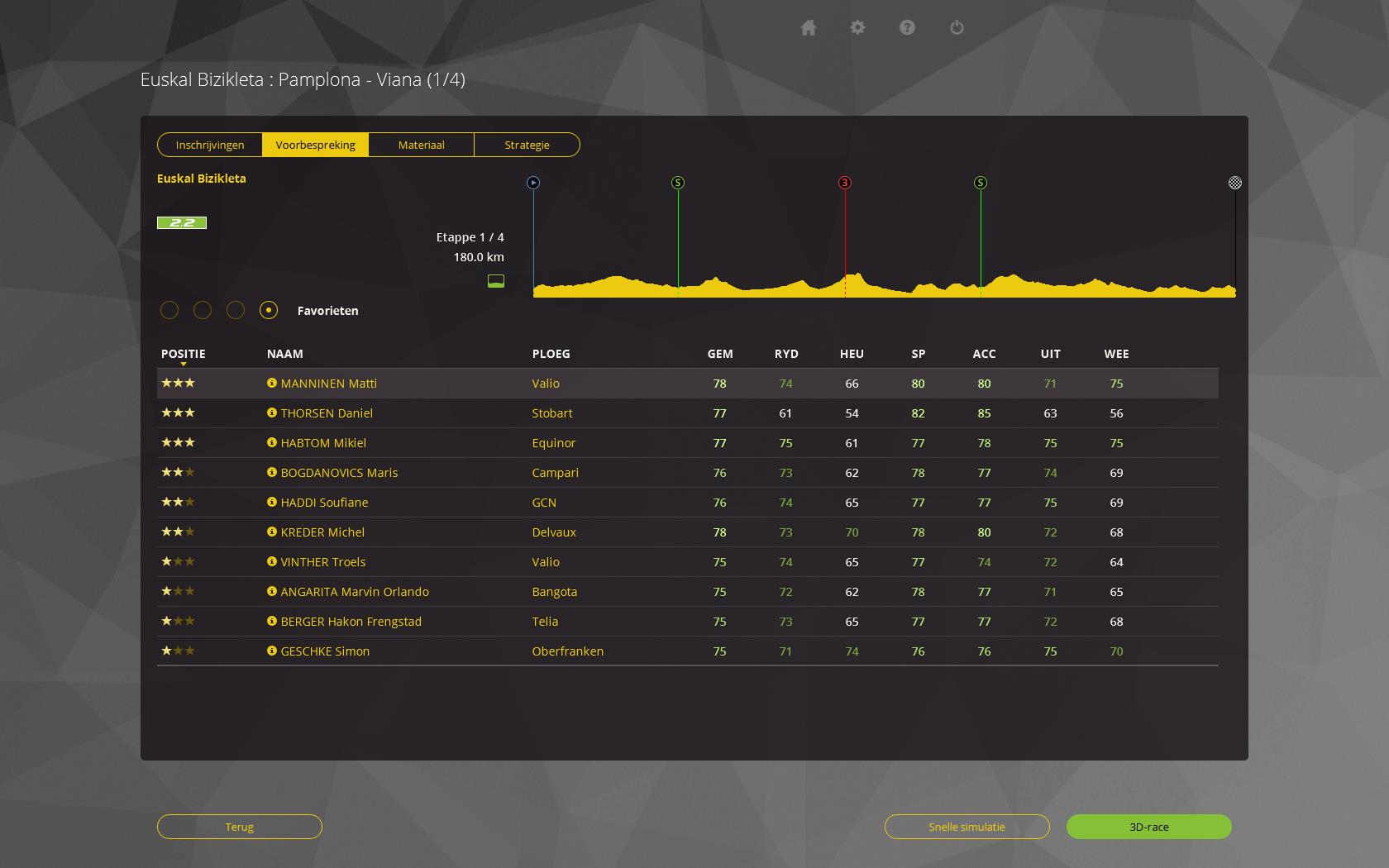1389x868 pixels.
Task: Open rider GESCHKE Simon name link
Action: point(325,651)
